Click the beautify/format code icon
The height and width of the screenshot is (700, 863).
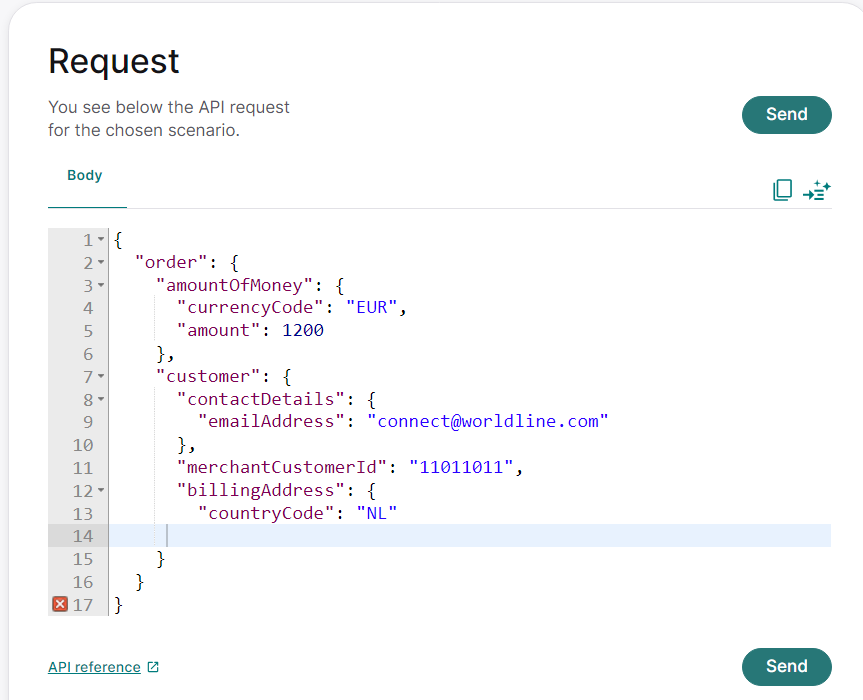click(817, 190)
